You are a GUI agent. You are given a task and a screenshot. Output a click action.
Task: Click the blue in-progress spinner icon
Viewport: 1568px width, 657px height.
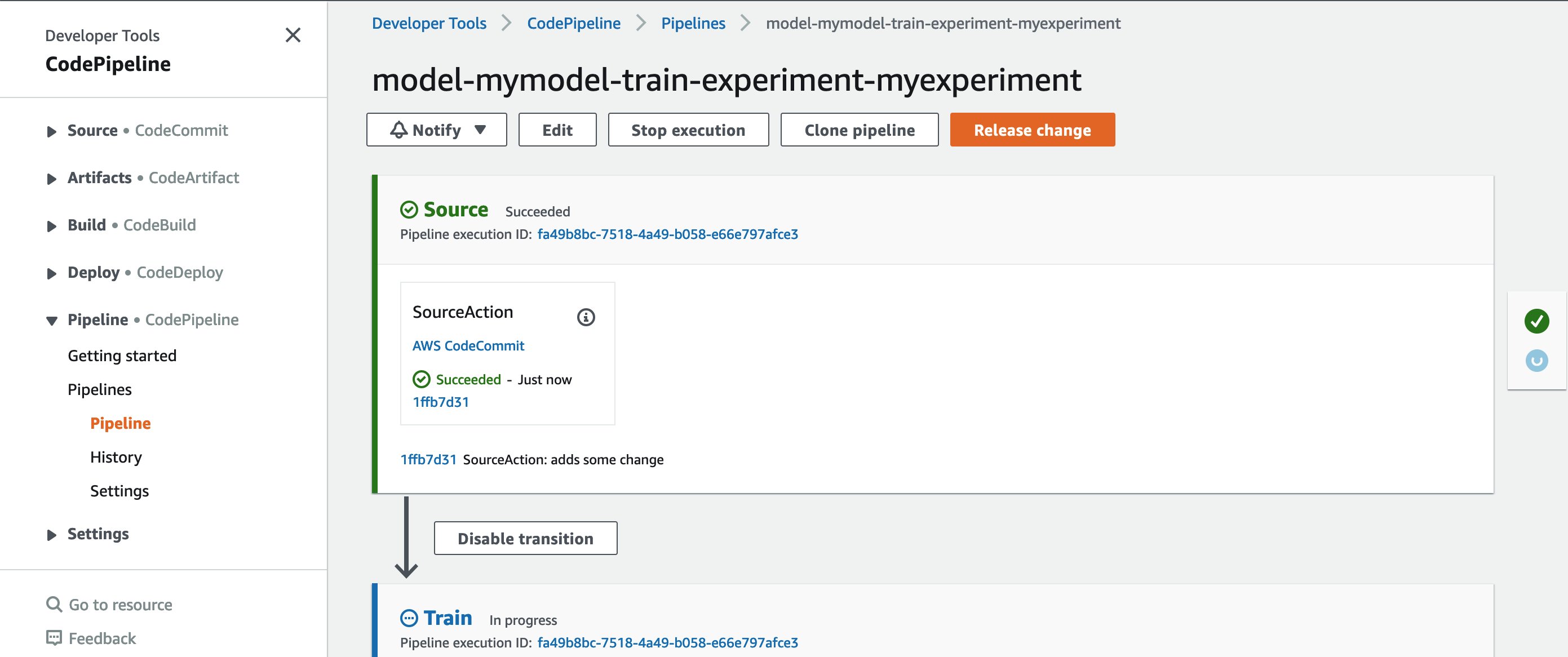(1536, 361)
